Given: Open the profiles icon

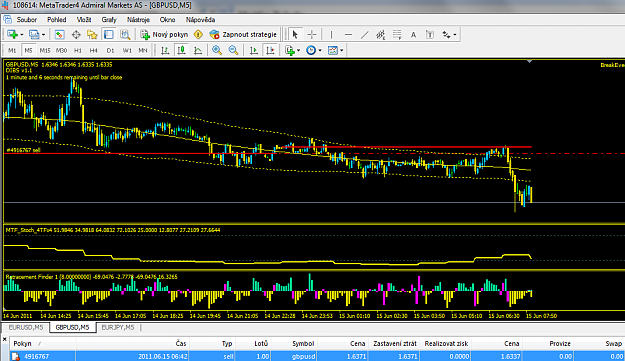Looking at the screenshot, I should (34, 35).
